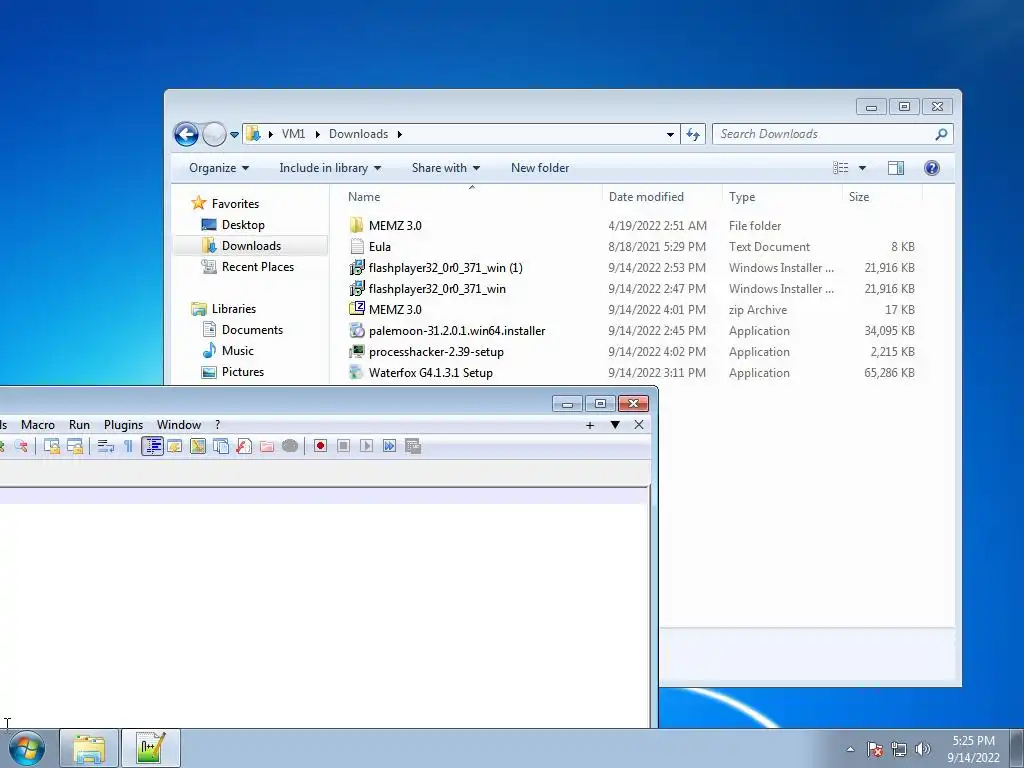The image size is (1024, 768).
Task: Open Explorer's recent locations dropdown arrow
Action: (x=234, y=135)
